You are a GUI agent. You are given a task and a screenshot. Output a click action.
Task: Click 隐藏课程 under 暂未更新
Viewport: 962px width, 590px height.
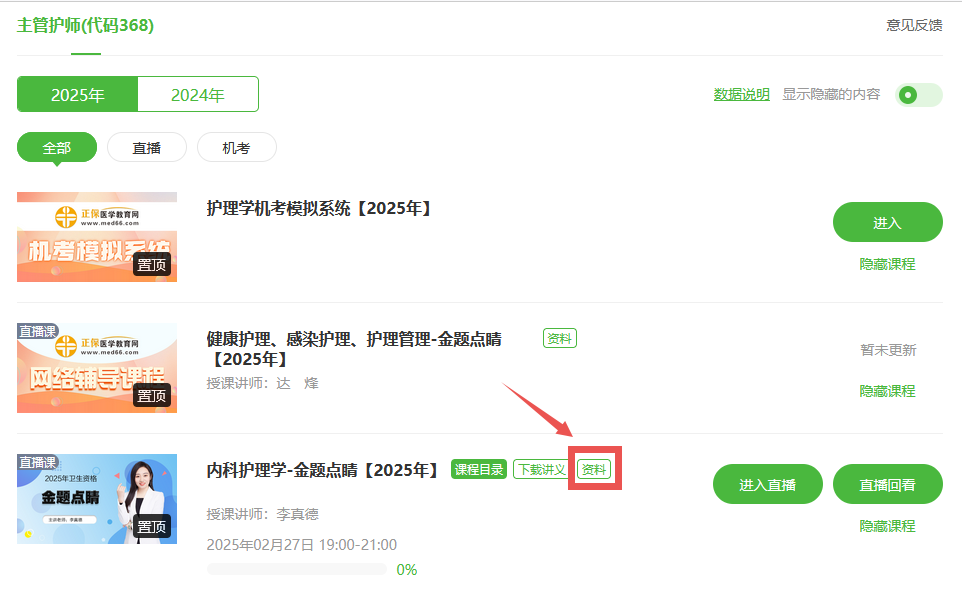887,391
